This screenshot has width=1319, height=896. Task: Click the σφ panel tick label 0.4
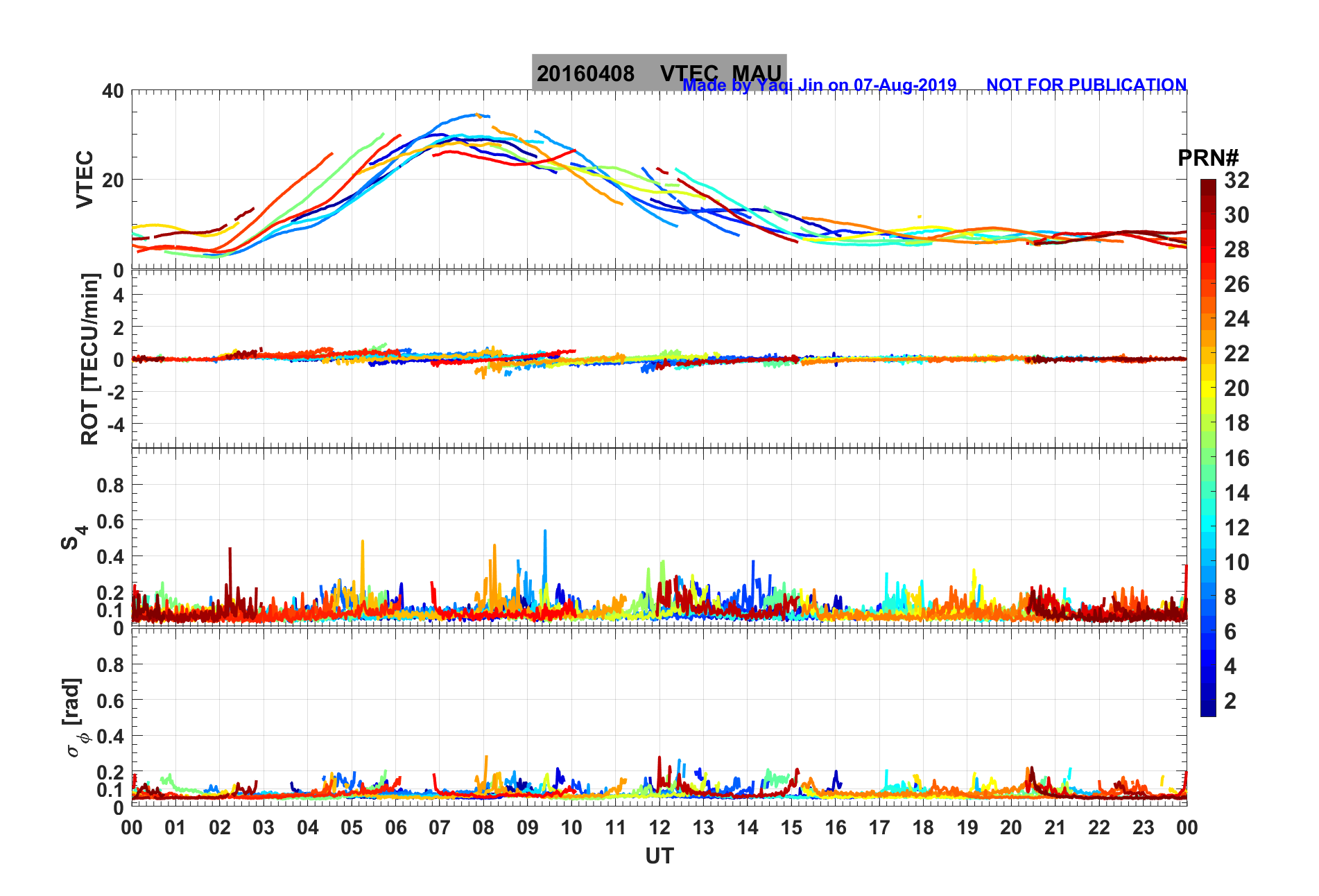(110, 736)
